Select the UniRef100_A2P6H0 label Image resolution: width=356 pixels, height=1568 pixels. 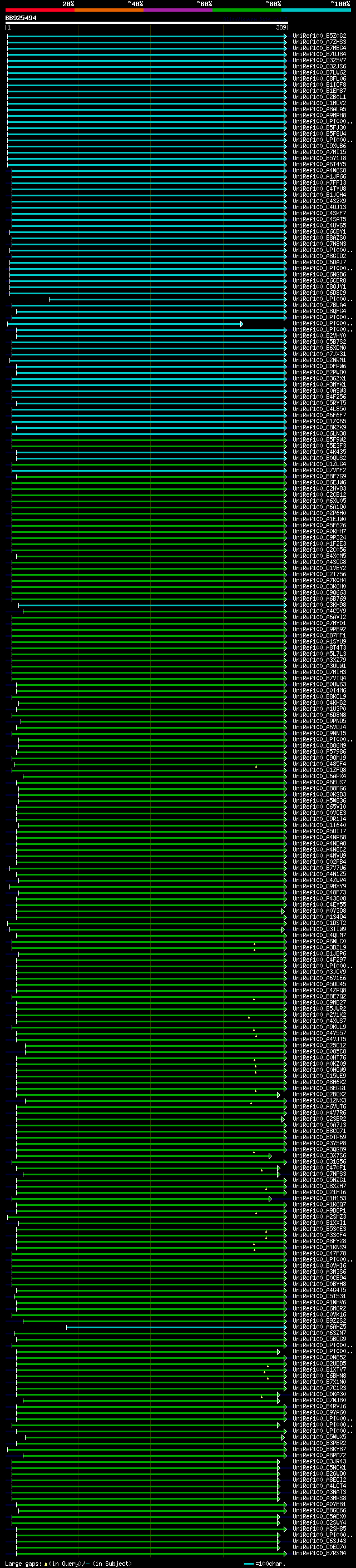click(319, 513)
